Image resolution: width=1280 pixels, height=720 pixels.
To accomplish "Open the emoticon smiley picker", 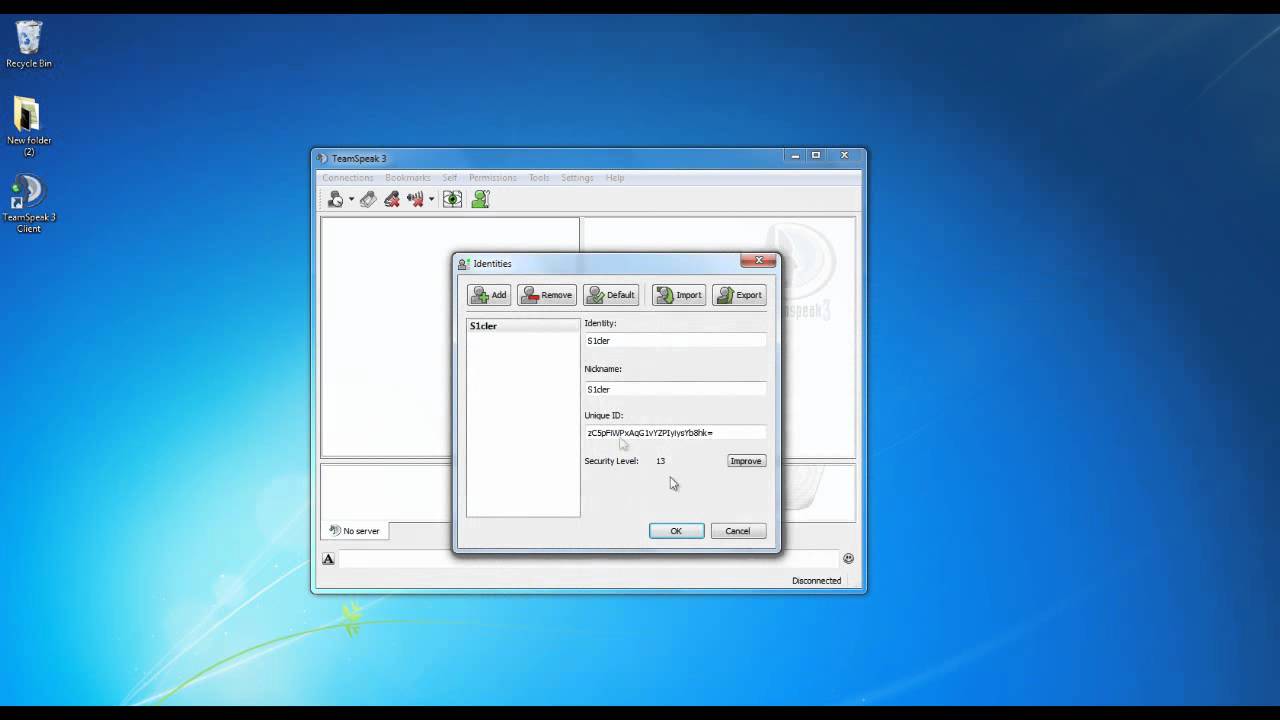I will (848, 559).
